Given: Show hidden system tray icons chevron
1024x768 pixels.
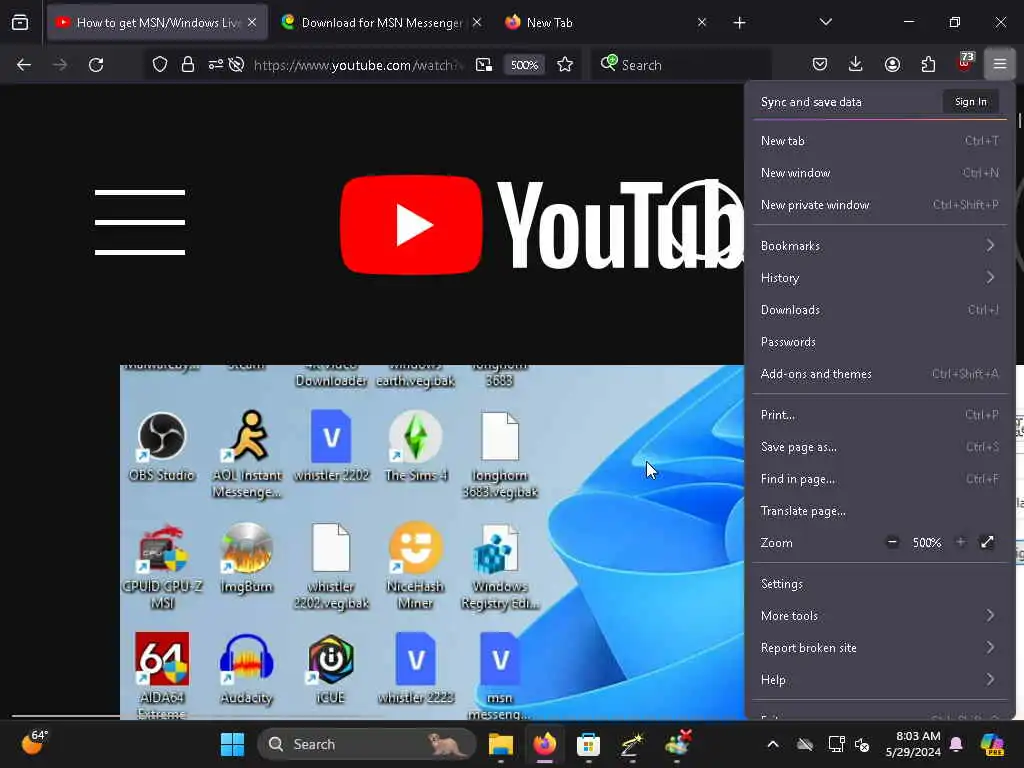Looking at the screenshot, I should [773, 744].
